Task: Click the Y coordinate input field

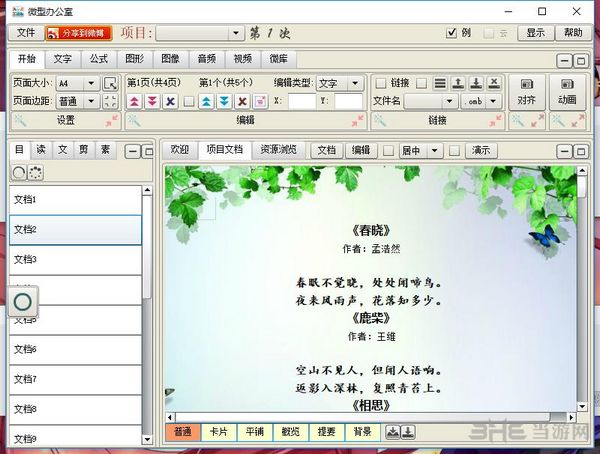Action: (x=348, y=101)
